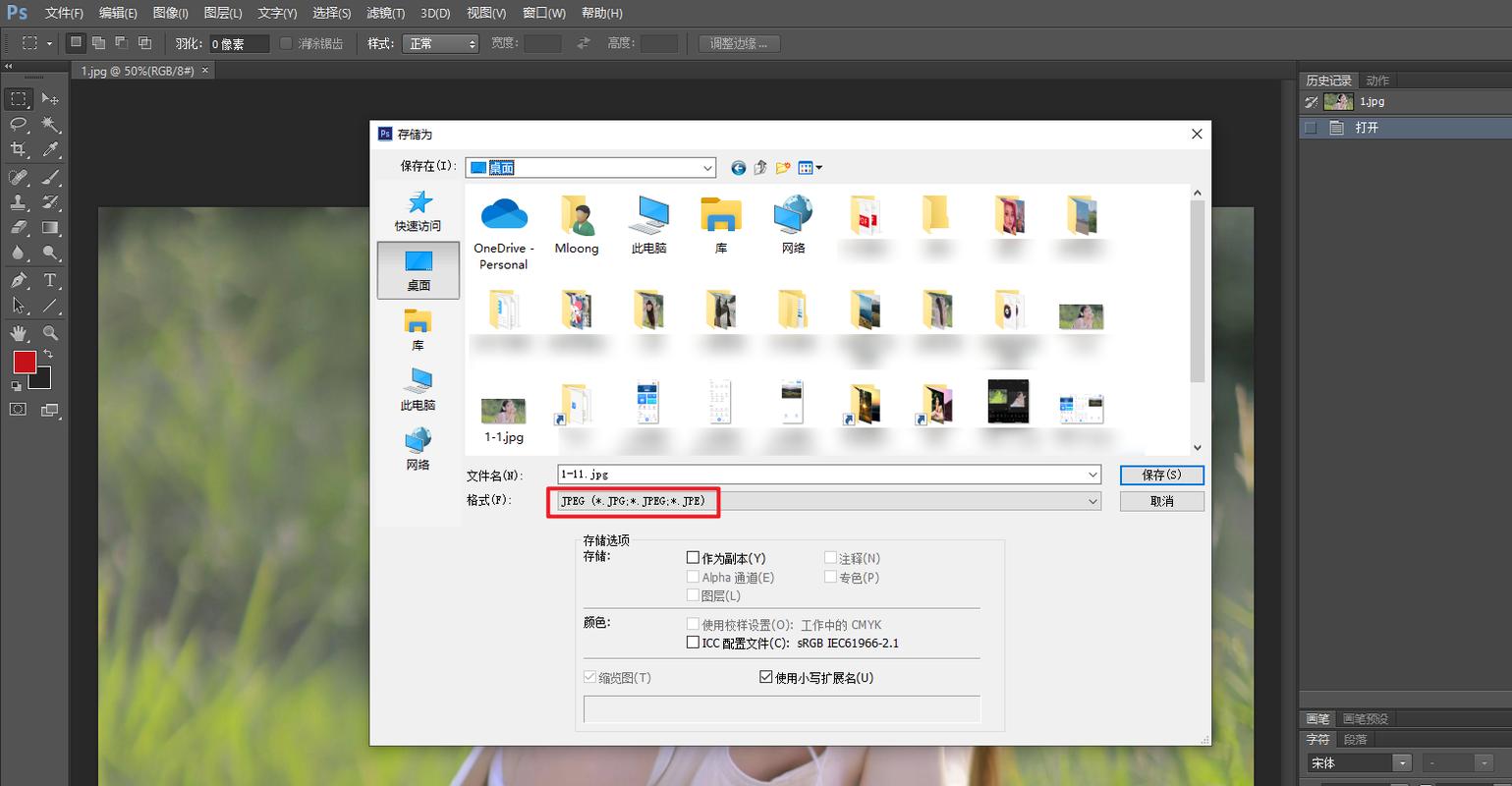Activate the Zoom tool
Screen dimensions: 1512x786
51,332
